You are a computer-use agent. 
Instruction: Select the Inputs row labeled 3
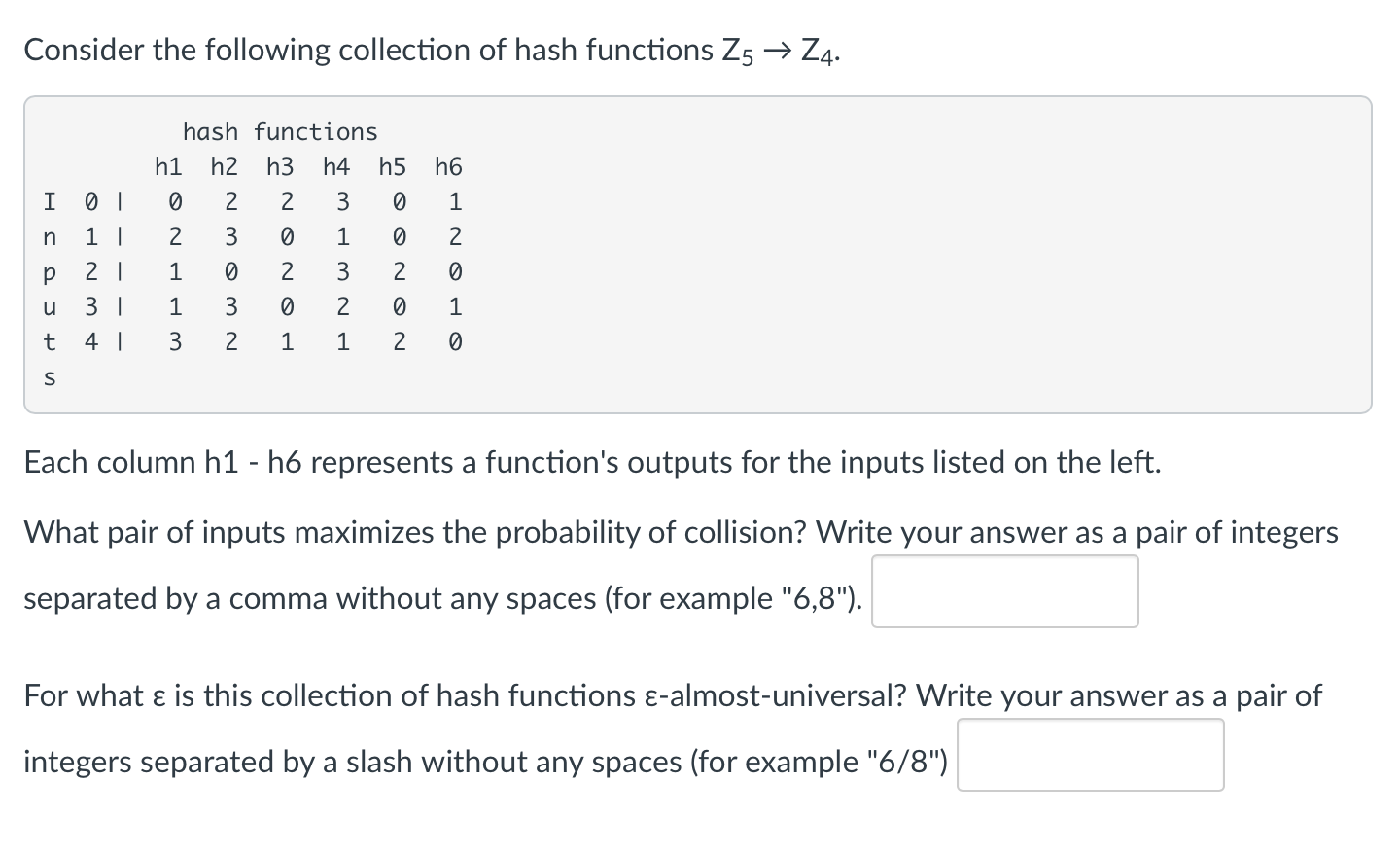[91, 306]
